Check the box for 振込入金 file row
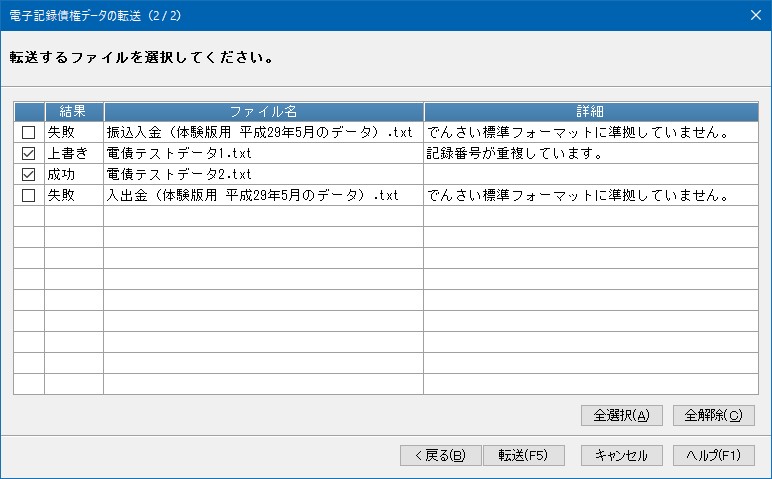The image size is (772, 479). (x=28, y=132)
